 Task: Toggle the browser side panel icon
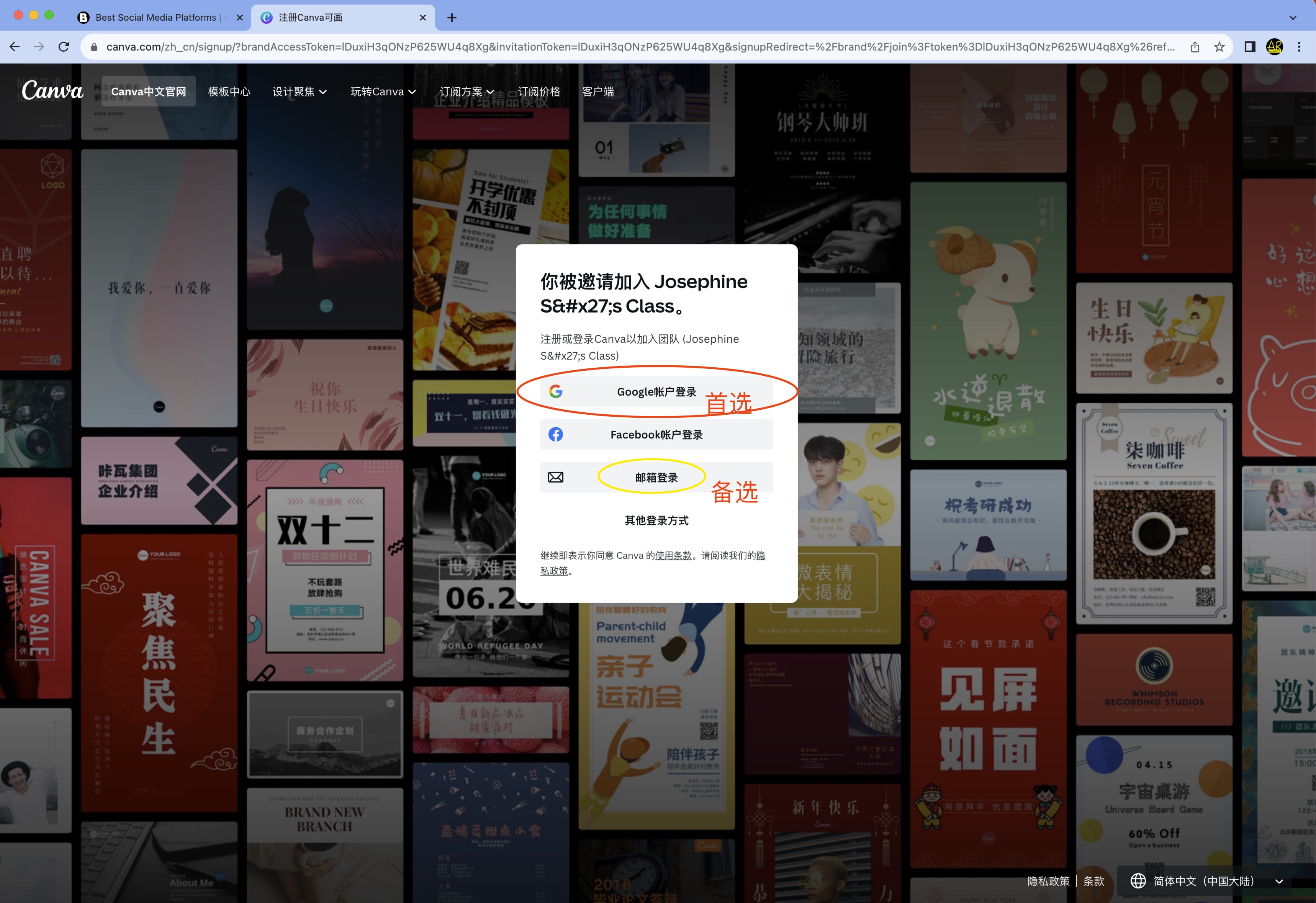pos(1250,47)
